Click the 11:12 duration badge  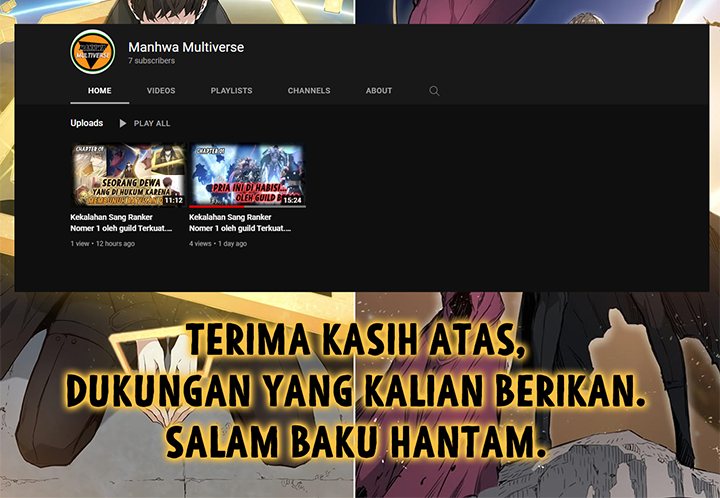coord(173,200)
